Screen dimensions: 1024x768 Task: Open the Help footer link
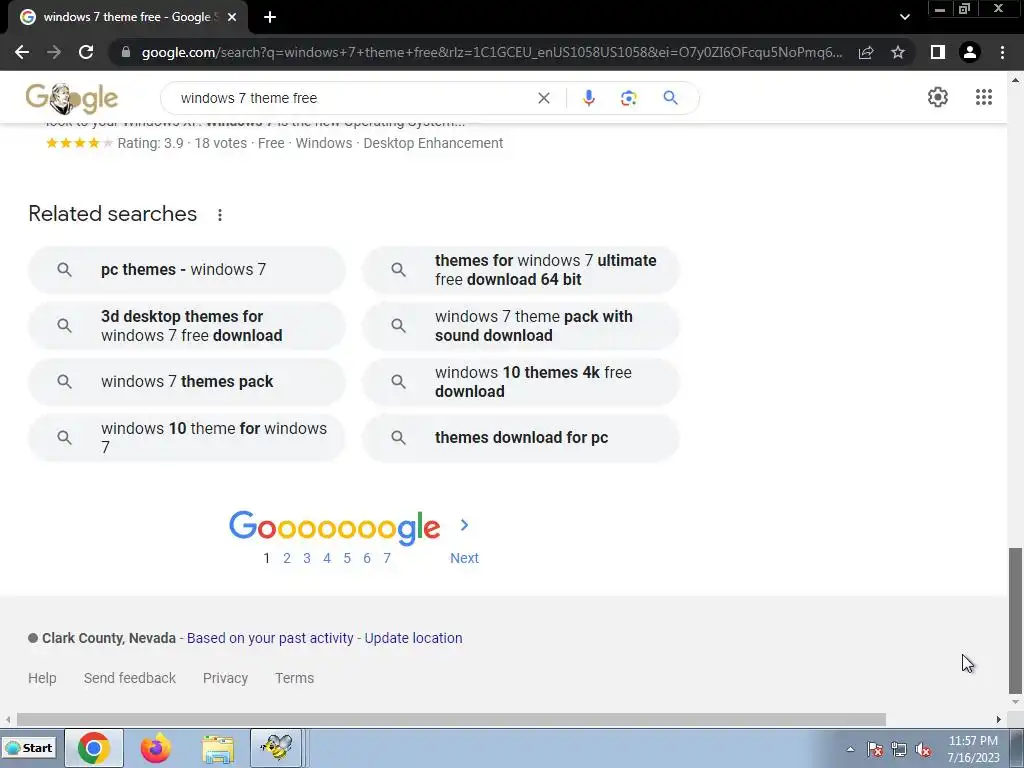tap(42, 678)
